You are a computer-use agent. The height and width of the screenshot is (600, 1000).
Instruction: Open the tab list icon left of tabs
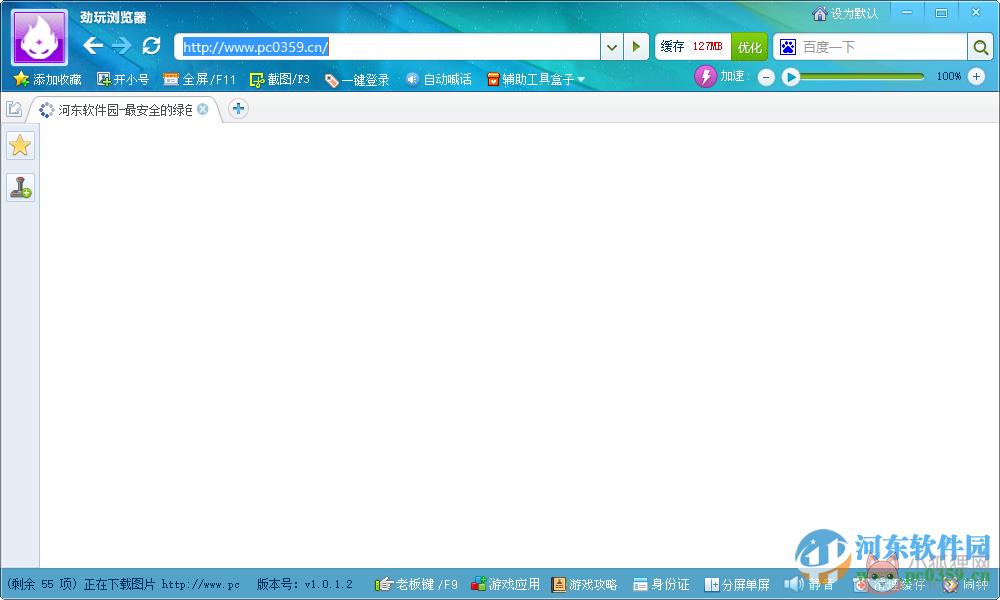pyautogui.click(x=13, y=109)
